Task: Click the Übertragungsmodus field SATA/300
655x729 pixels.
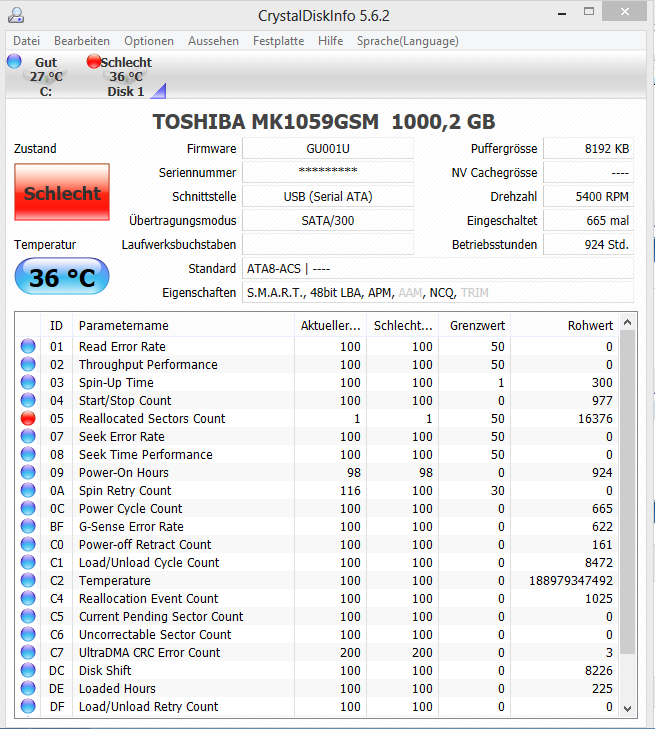Action: coord(328,220)
